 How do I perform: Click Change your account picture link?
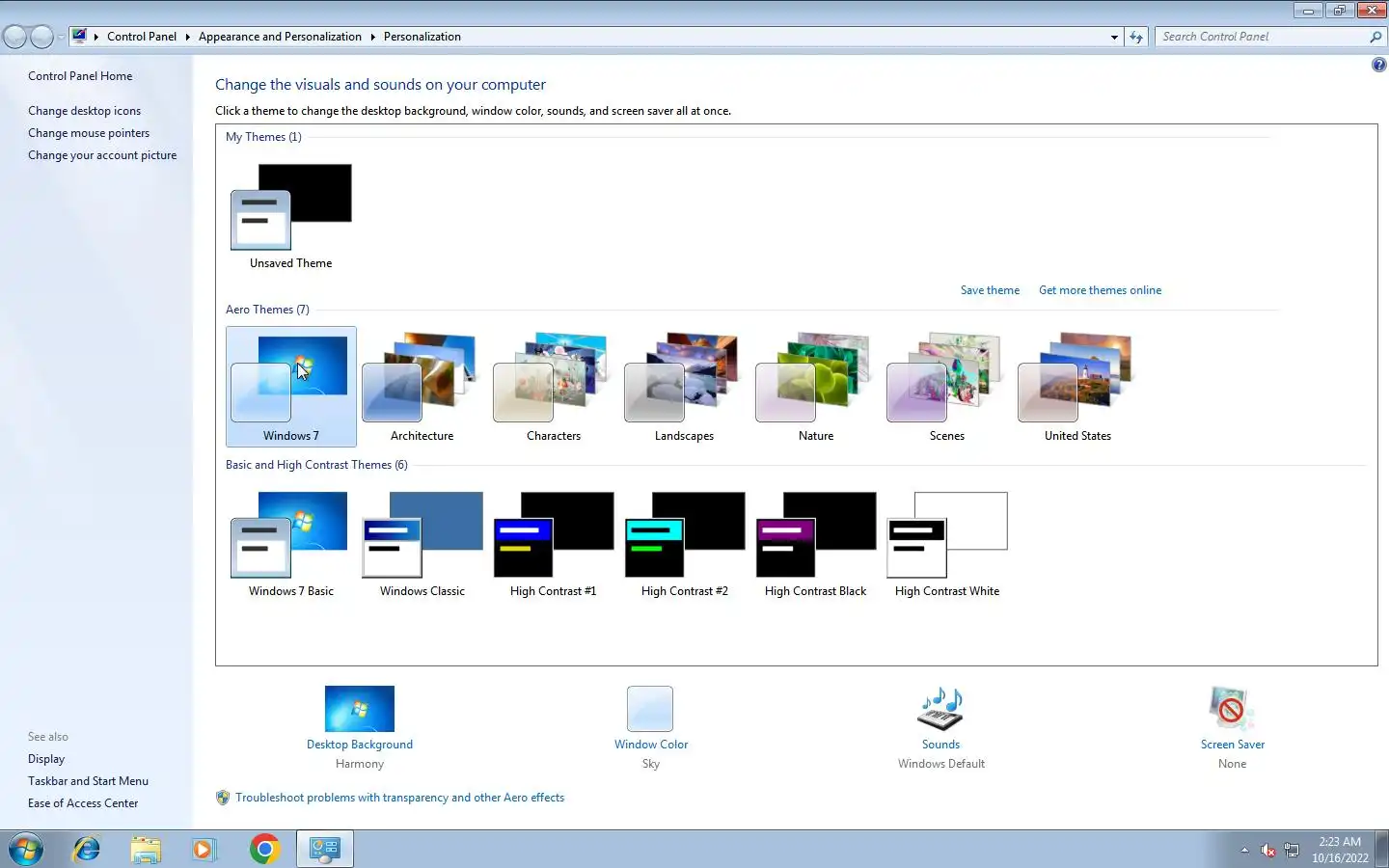[102, 155]
